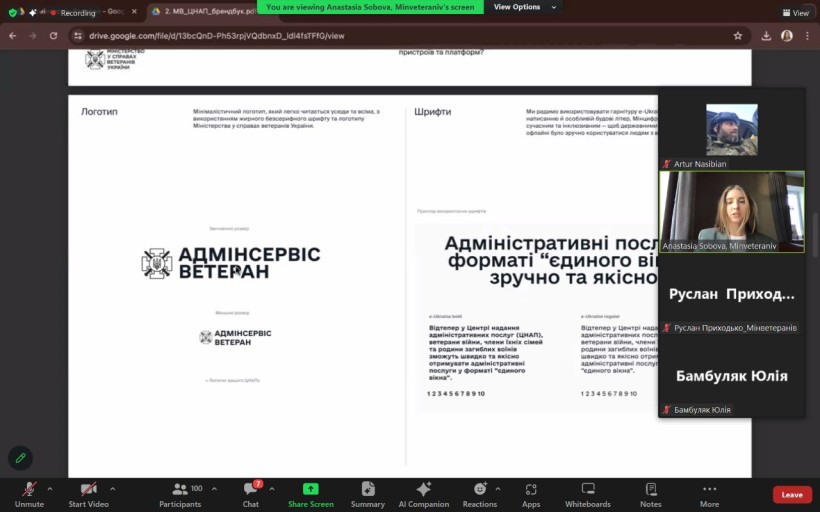This screenshot has height=512, width=820.
Task: Open the Participants panel
Action: click(180, 495)
